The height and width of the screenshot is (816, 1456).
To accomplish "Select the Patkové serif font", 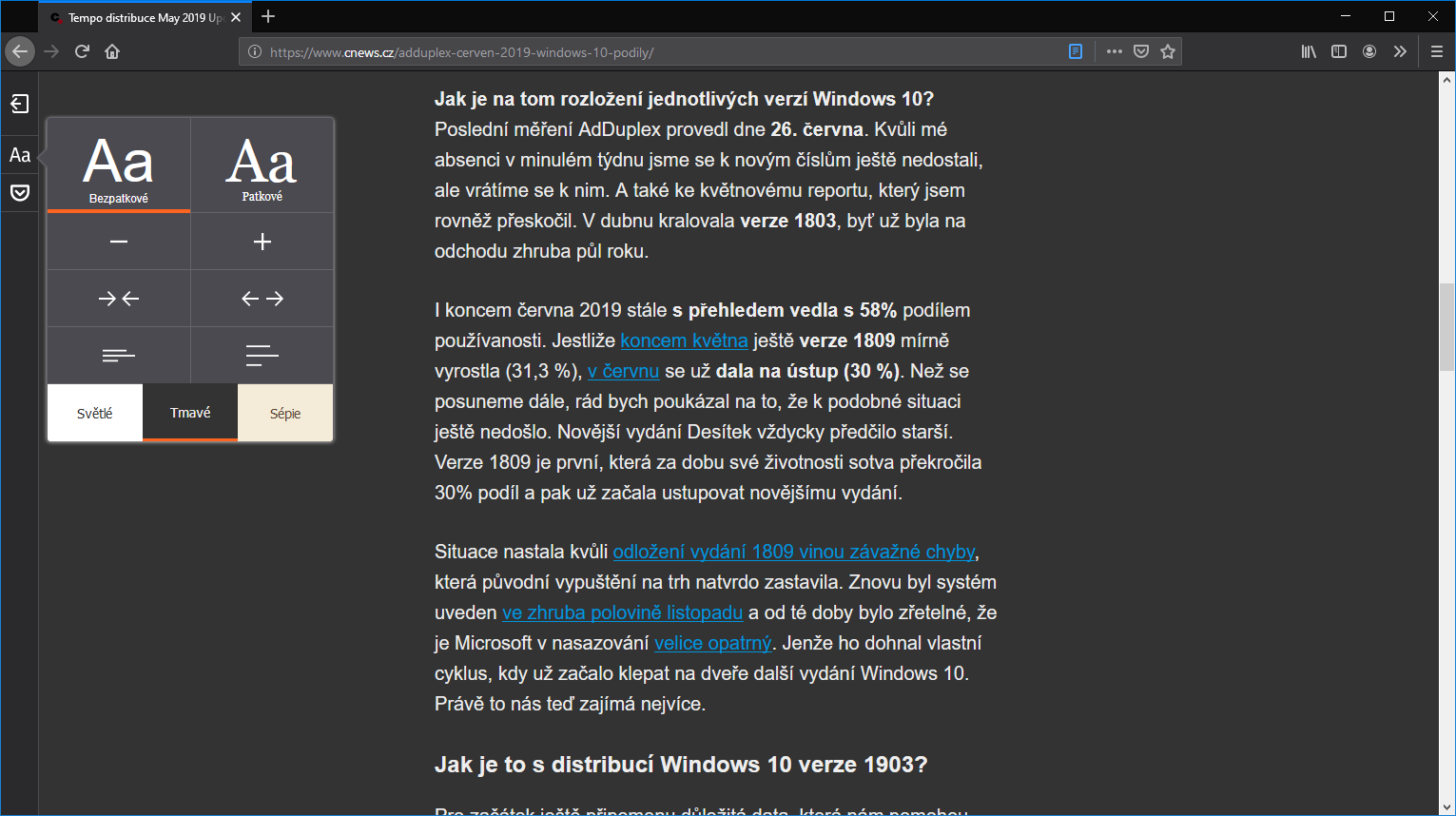I will click(x=262, y=165).
